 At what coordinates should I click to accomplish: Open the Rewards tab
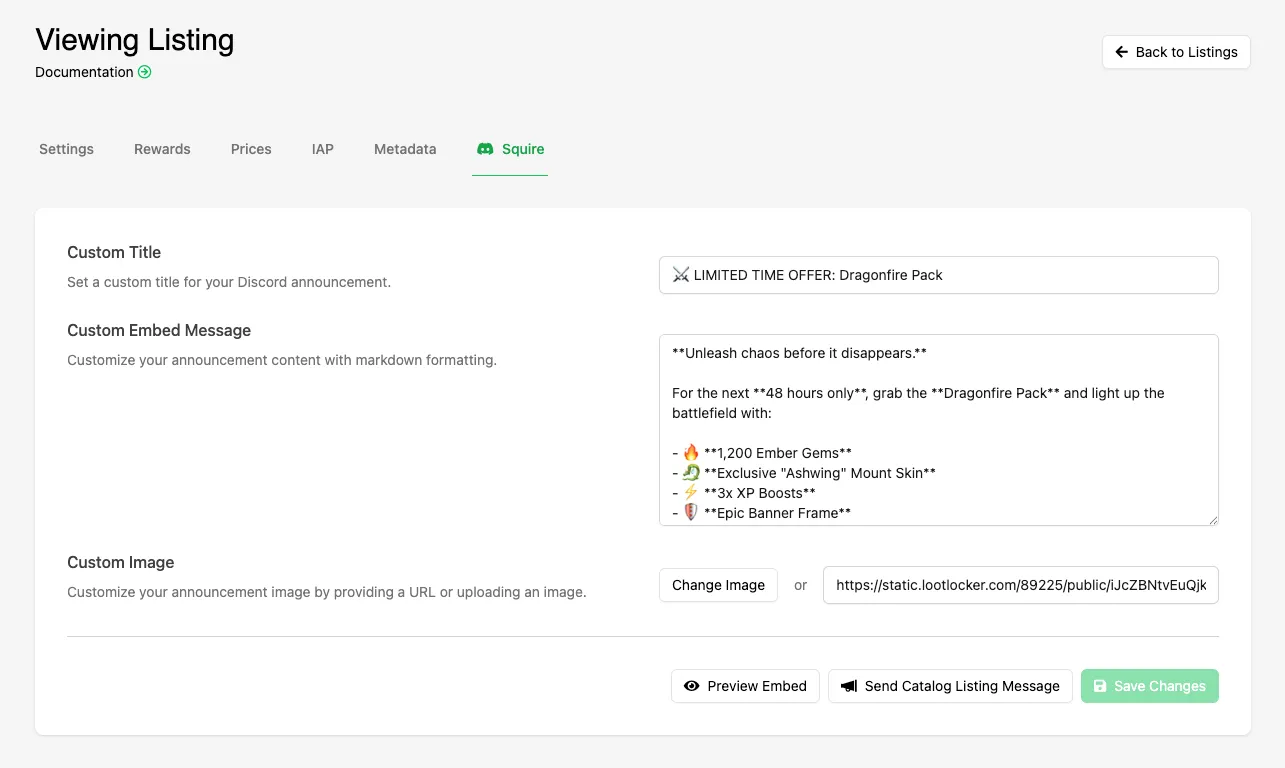162,149
